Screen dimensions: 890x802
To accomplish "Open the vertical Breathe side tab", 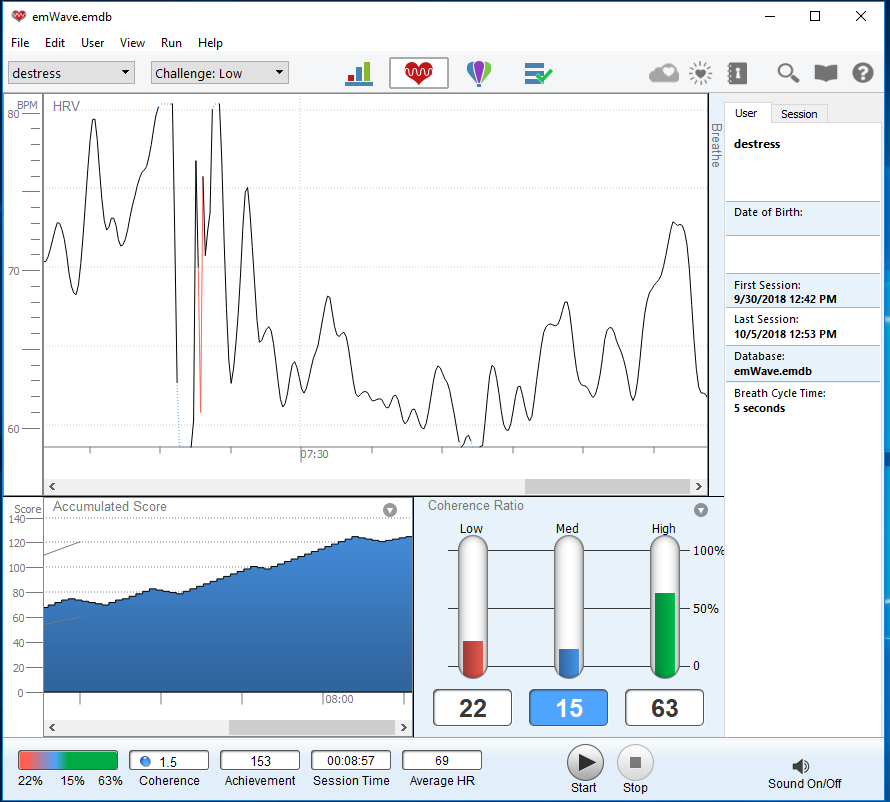I will [x=716, y=145].
